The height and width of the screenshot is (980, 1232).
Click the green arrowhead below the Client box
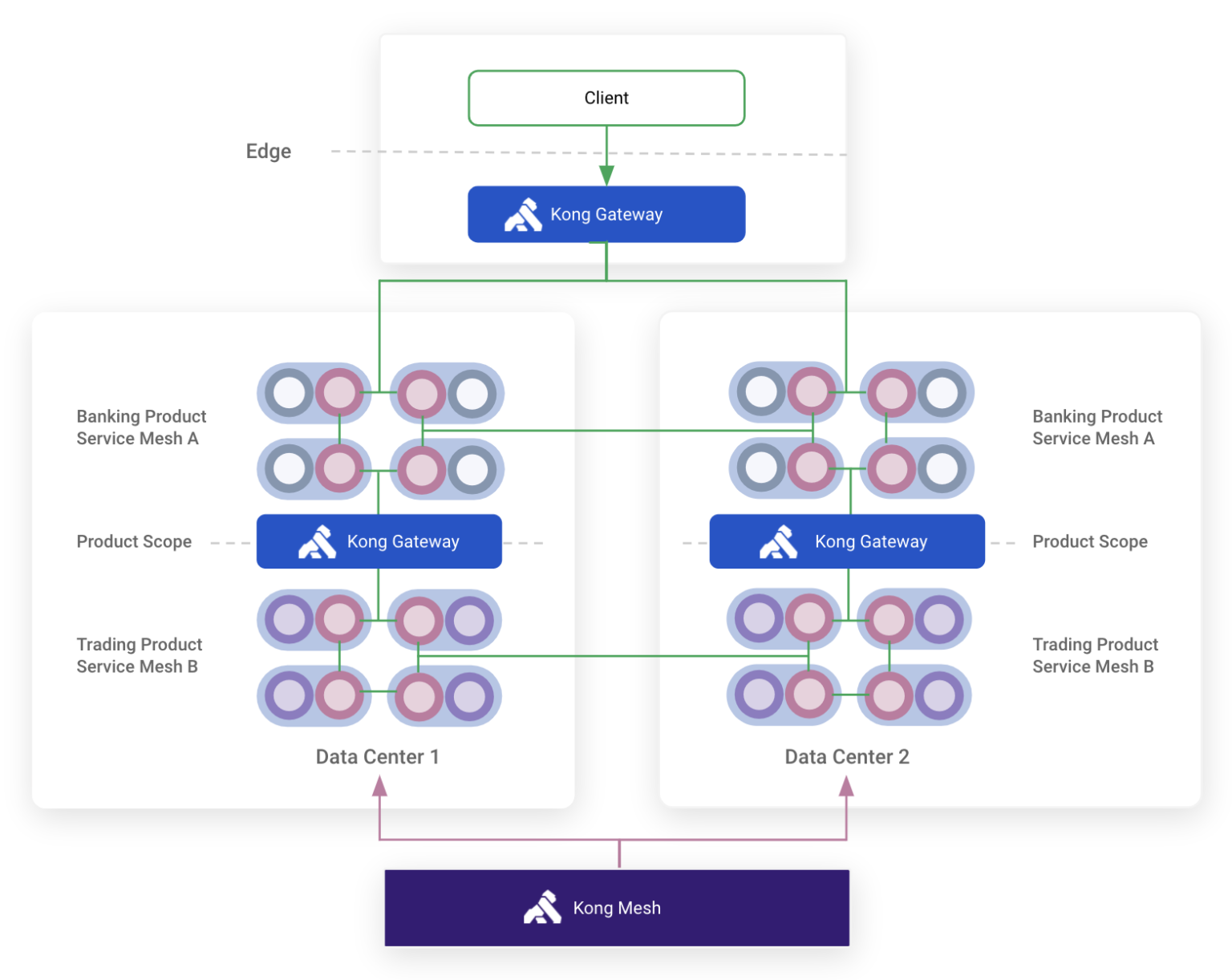click(606, 175)
